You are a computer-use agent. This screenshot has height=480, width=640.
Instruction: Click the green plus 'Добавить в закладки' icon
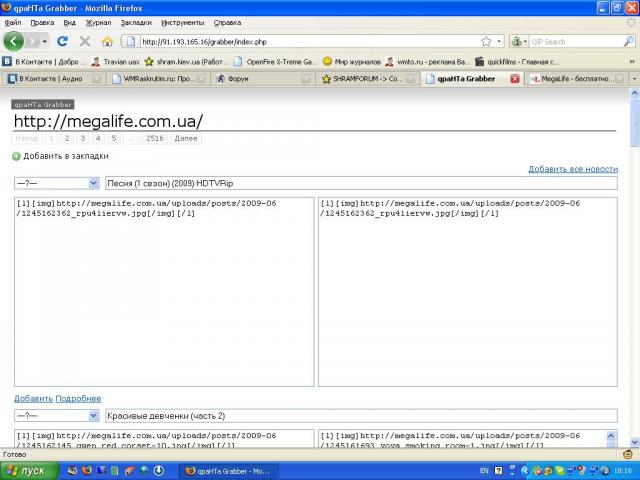16,156
